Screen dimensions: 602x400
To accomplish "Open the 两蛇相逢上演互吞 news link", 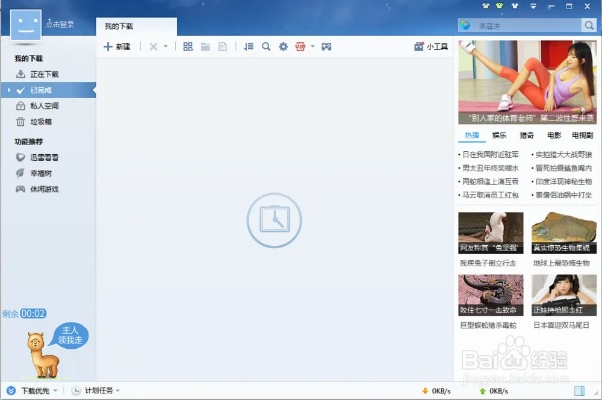I will tap(490, 181).
